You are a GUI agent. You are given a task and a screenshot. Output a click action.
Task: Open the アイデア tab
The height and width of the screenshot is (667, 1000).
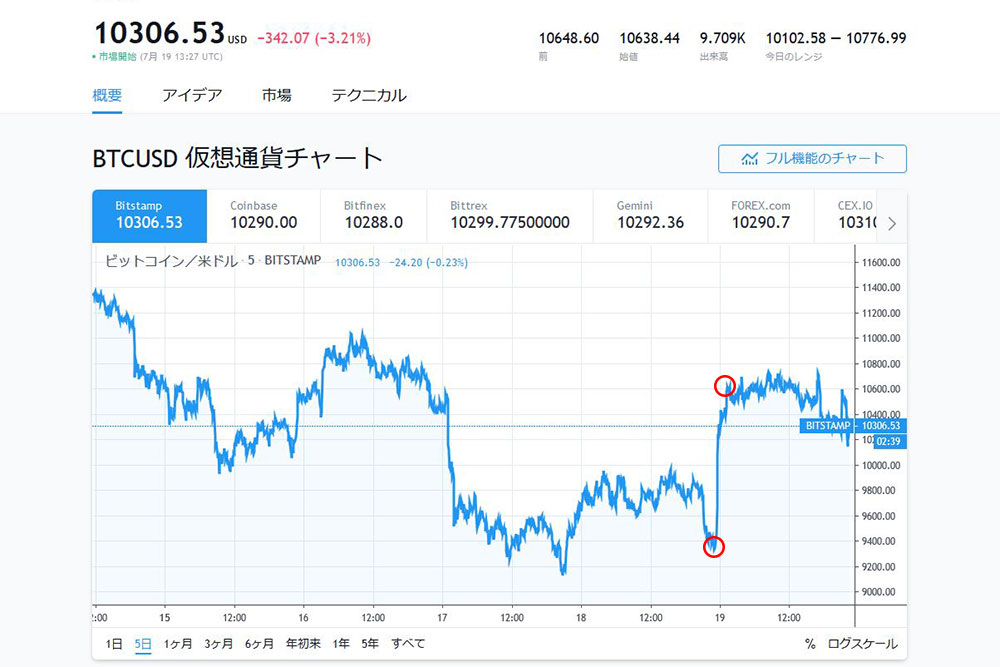tap(192, 96)
